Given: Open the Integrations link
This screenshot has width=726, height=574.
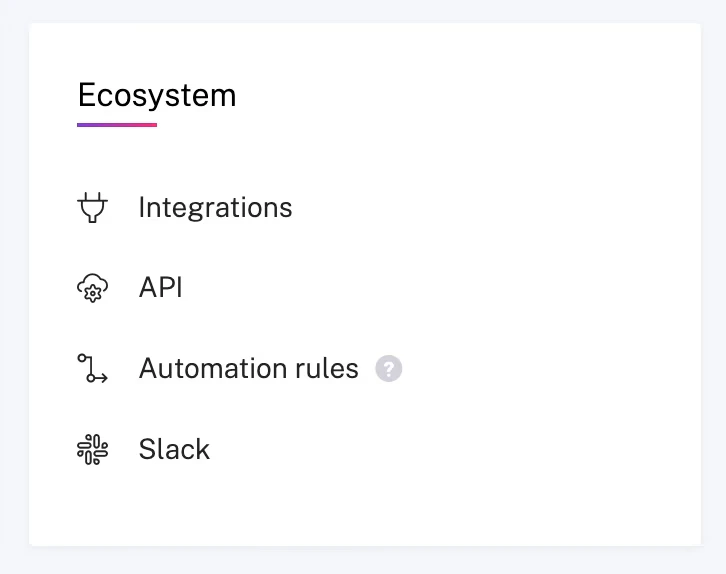Looking at the screenshot, I should (x=215, y=208).
